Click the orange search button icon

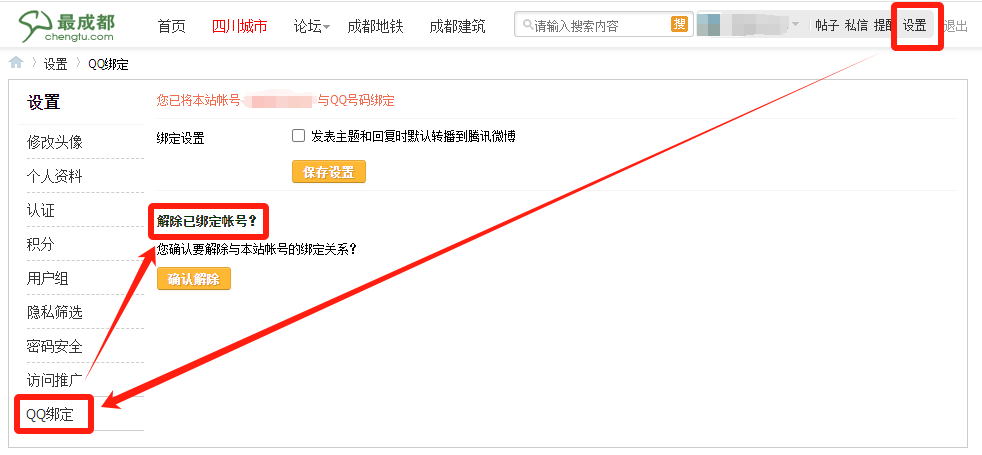point(679,25)
